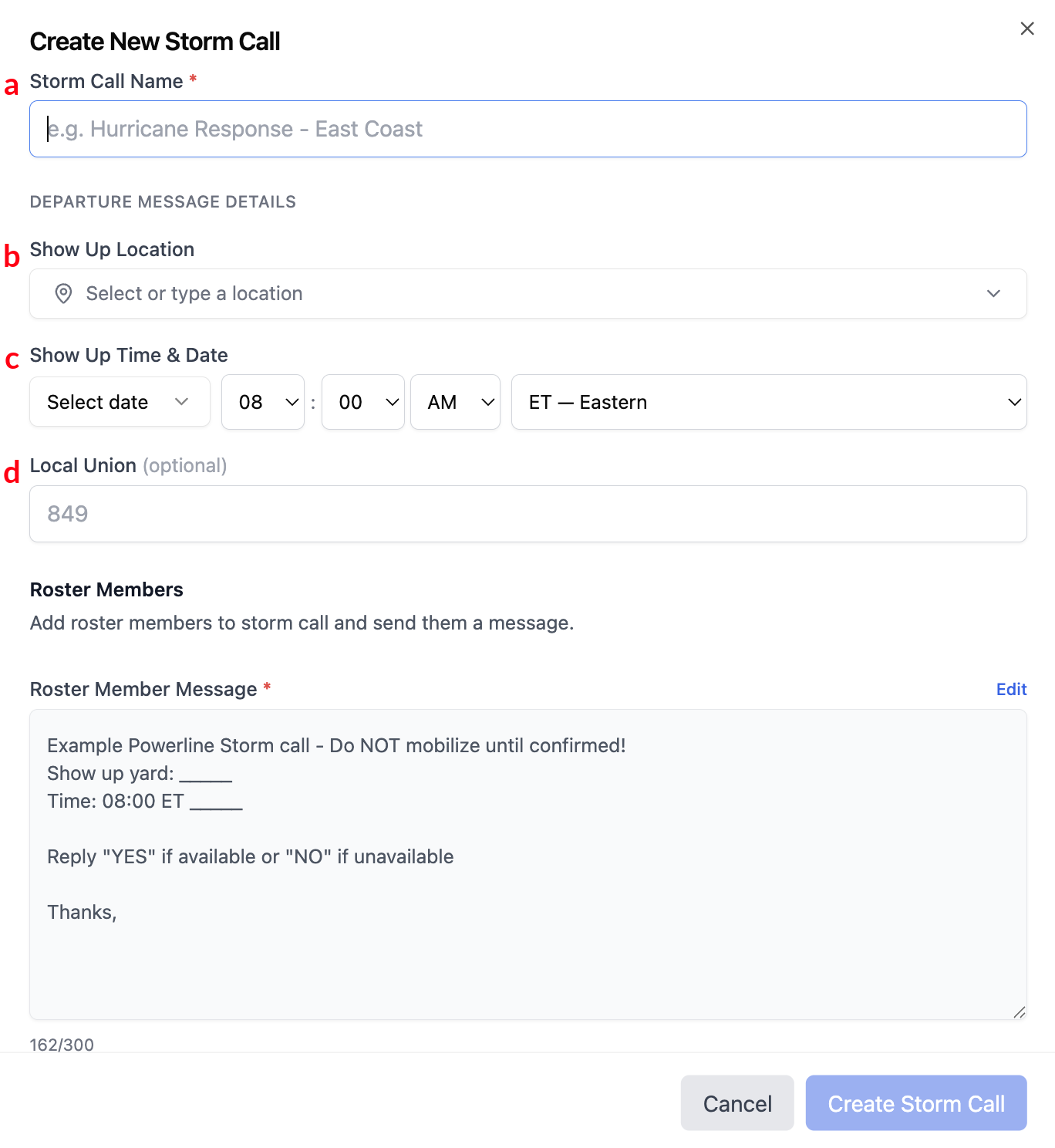The image size is (1055, 1148).
Task: Open the ET — Eastern timezone dropdown
Action: click(x=768, y=402)
